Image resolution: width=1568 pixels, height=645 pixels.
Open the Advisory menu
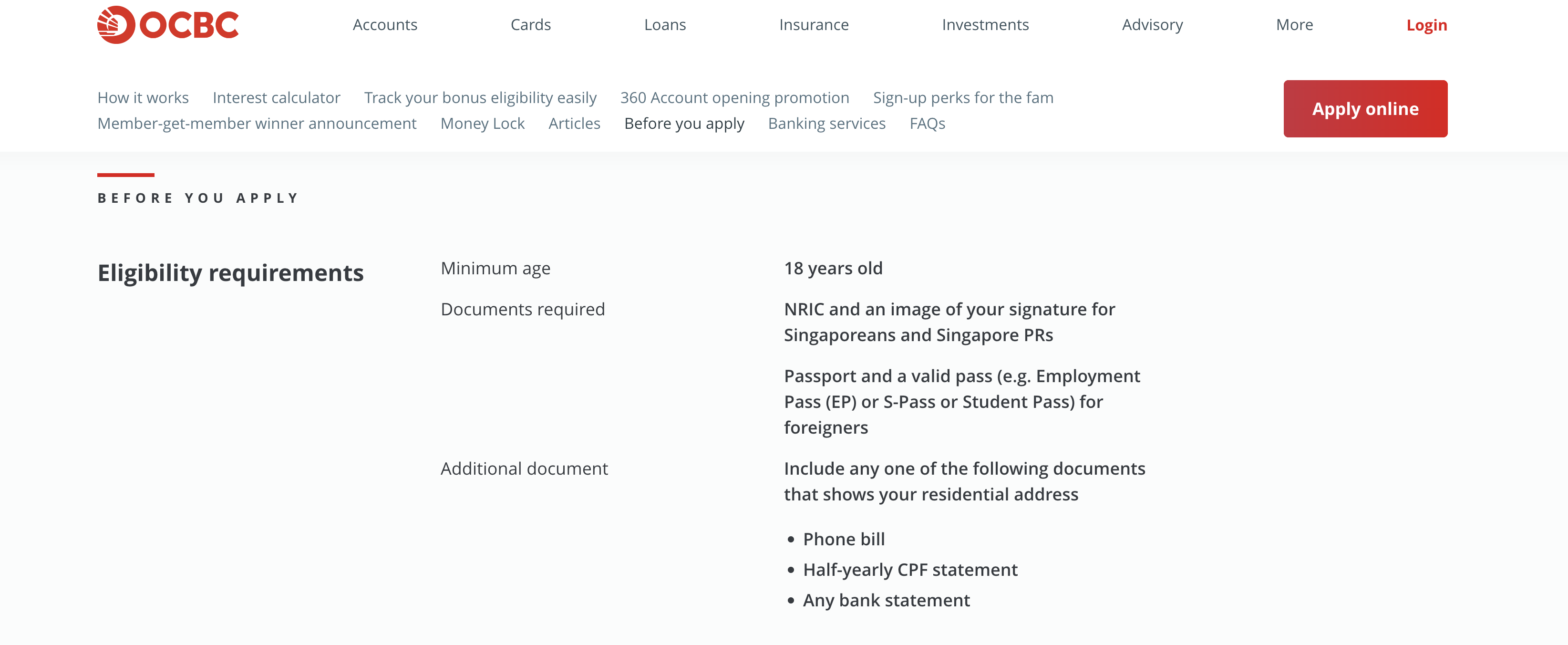pyautogui.click(x=1152, y=25)
